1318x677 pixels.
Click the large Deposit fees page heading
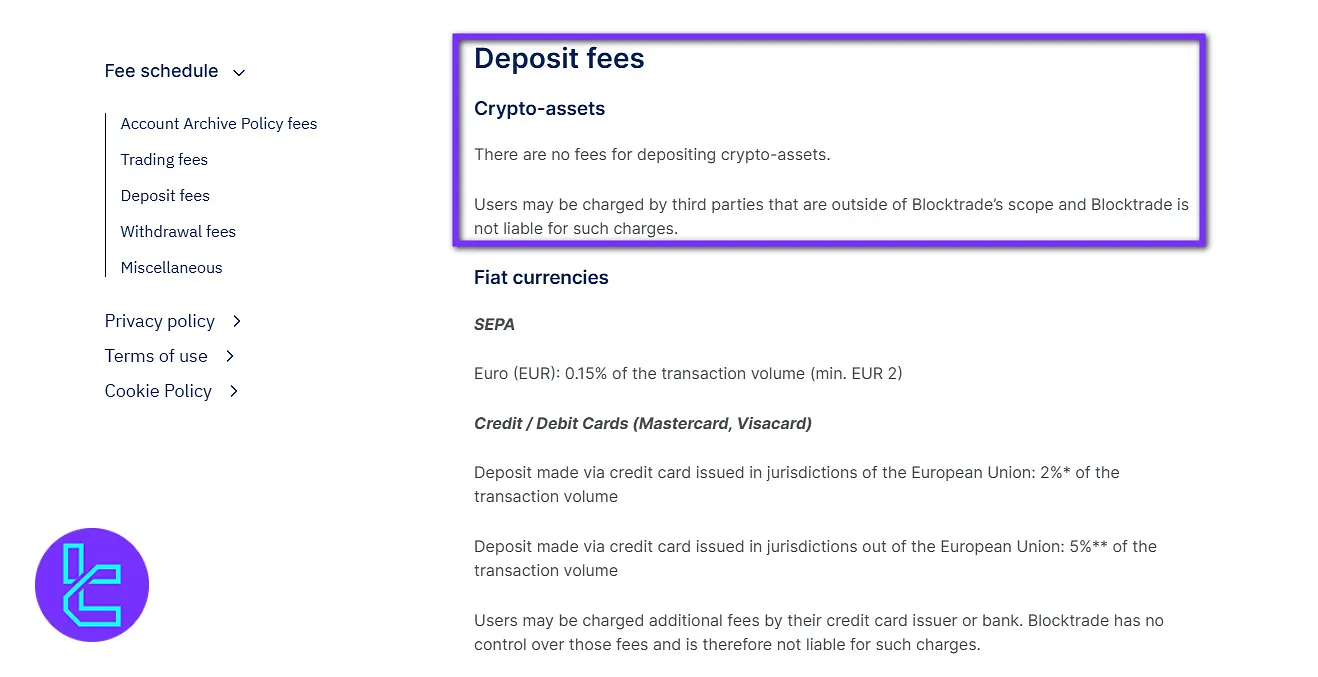(x=559, y=59)
